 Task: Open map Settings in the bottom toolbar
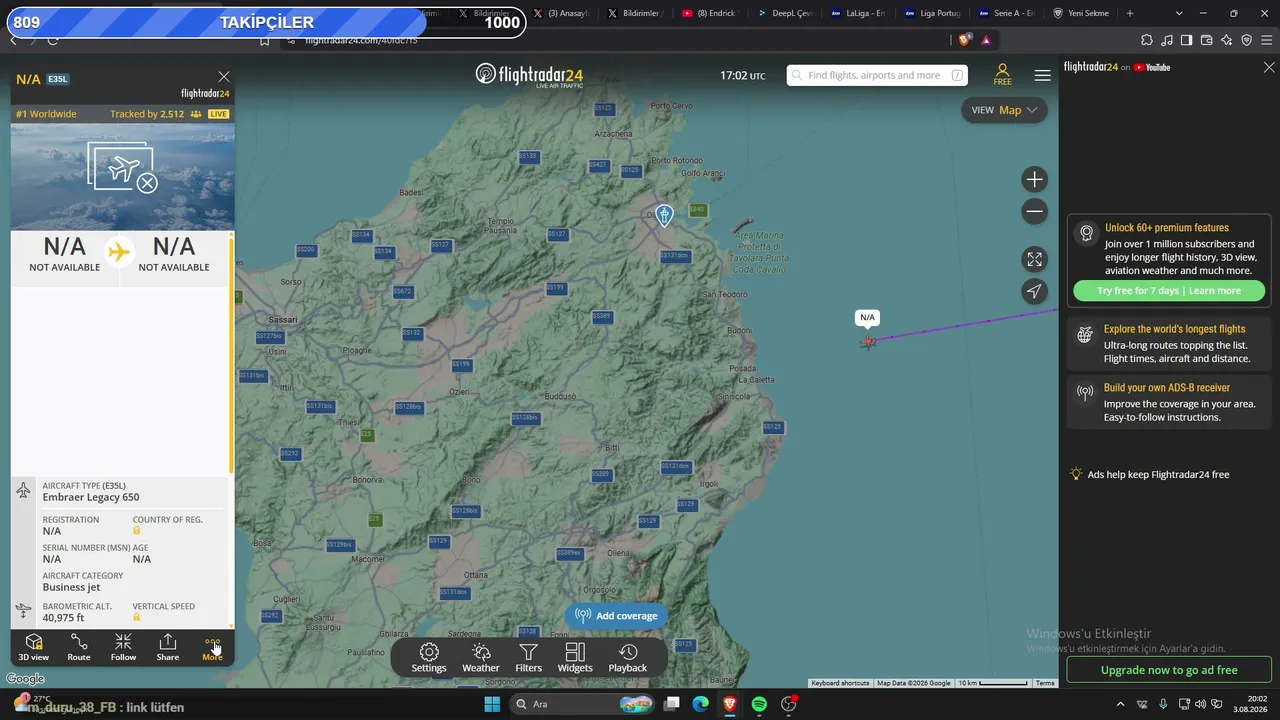[x=429, y=658]
